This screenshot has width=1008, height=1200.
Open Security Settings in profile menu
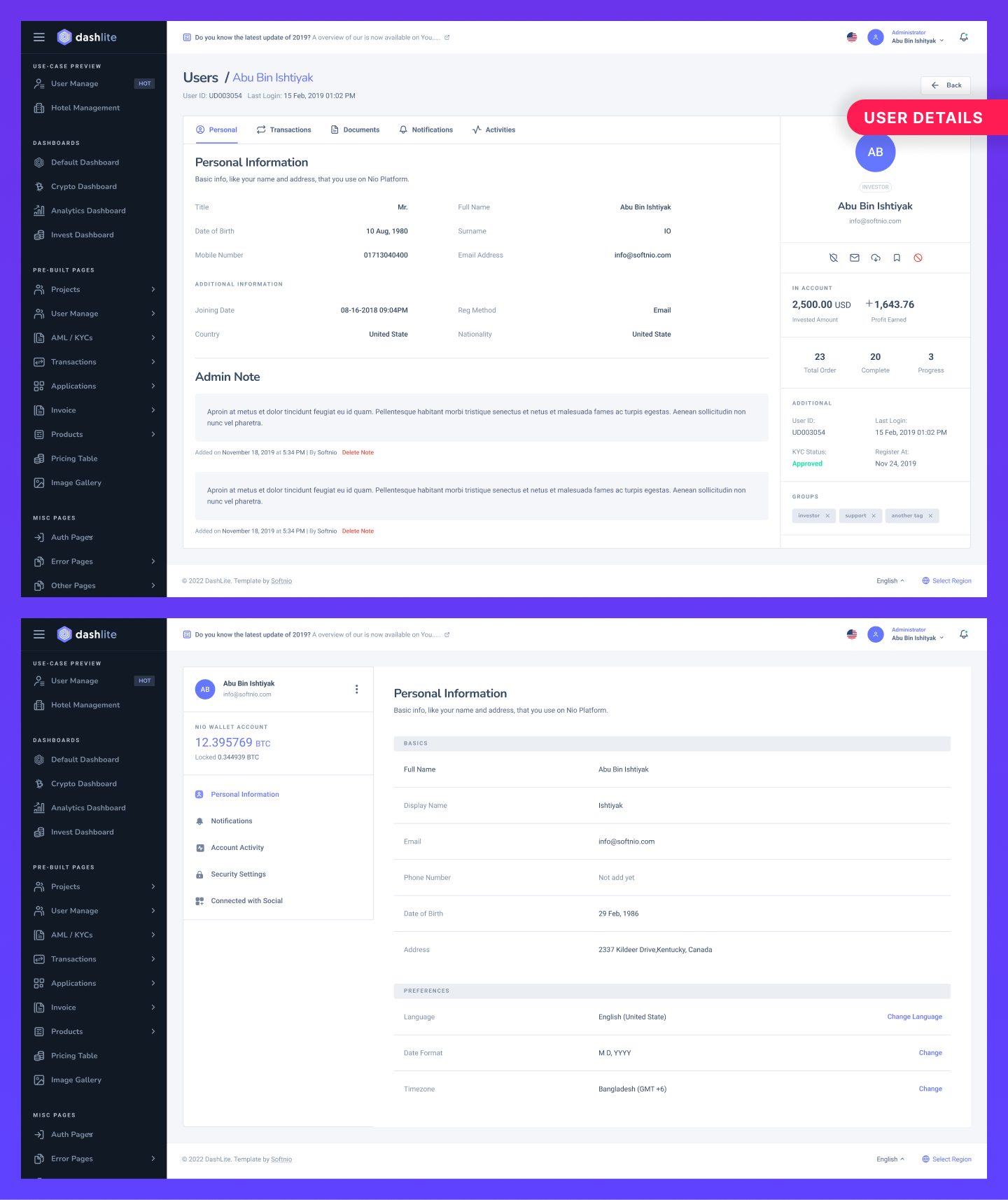tap(238, 874)
